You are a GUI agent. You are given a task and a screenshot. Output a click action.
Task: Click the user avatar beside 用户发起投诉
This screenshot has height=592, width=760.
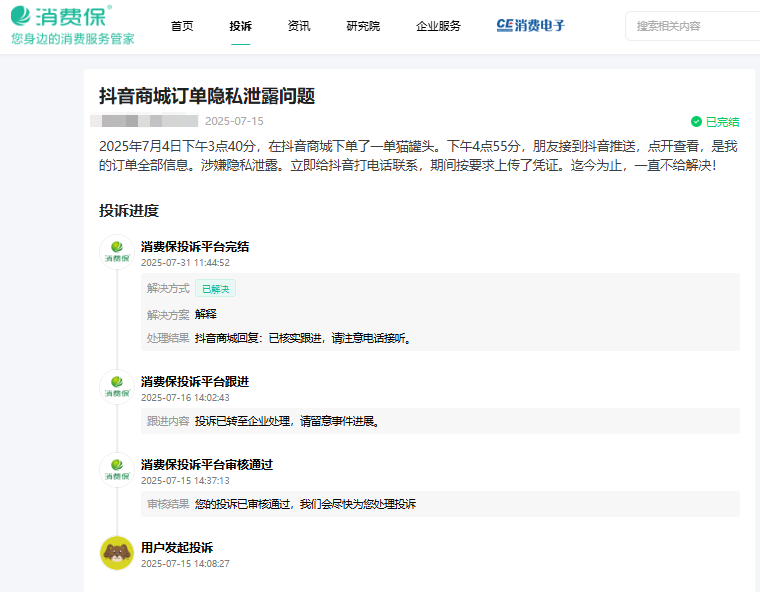[x=117, y=553]
